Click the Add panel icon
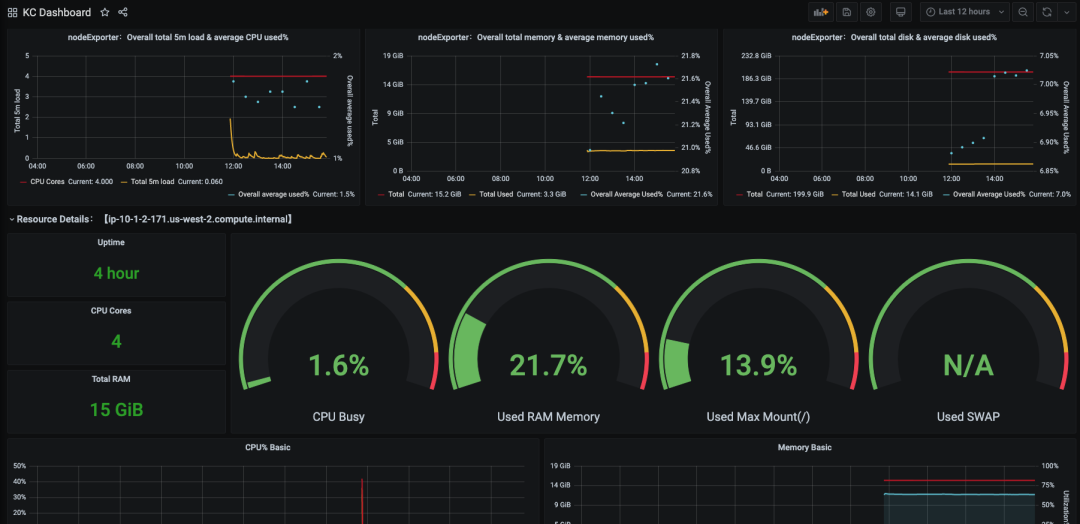 tap(821, 12)
